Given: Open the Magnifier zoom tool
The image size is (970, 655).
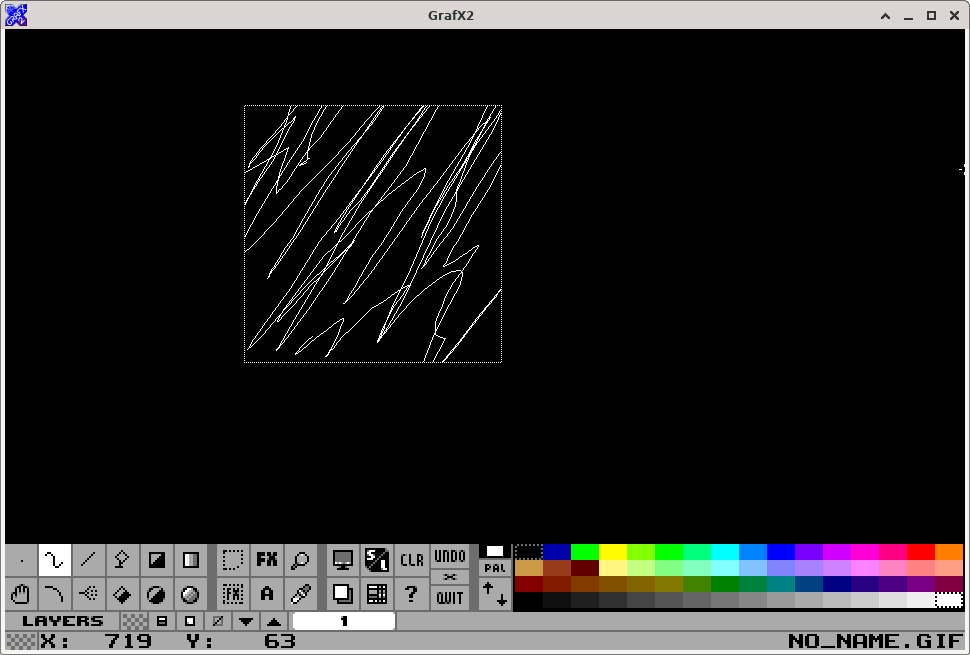Looking at the screenshot, I should [x=301, y=560].
